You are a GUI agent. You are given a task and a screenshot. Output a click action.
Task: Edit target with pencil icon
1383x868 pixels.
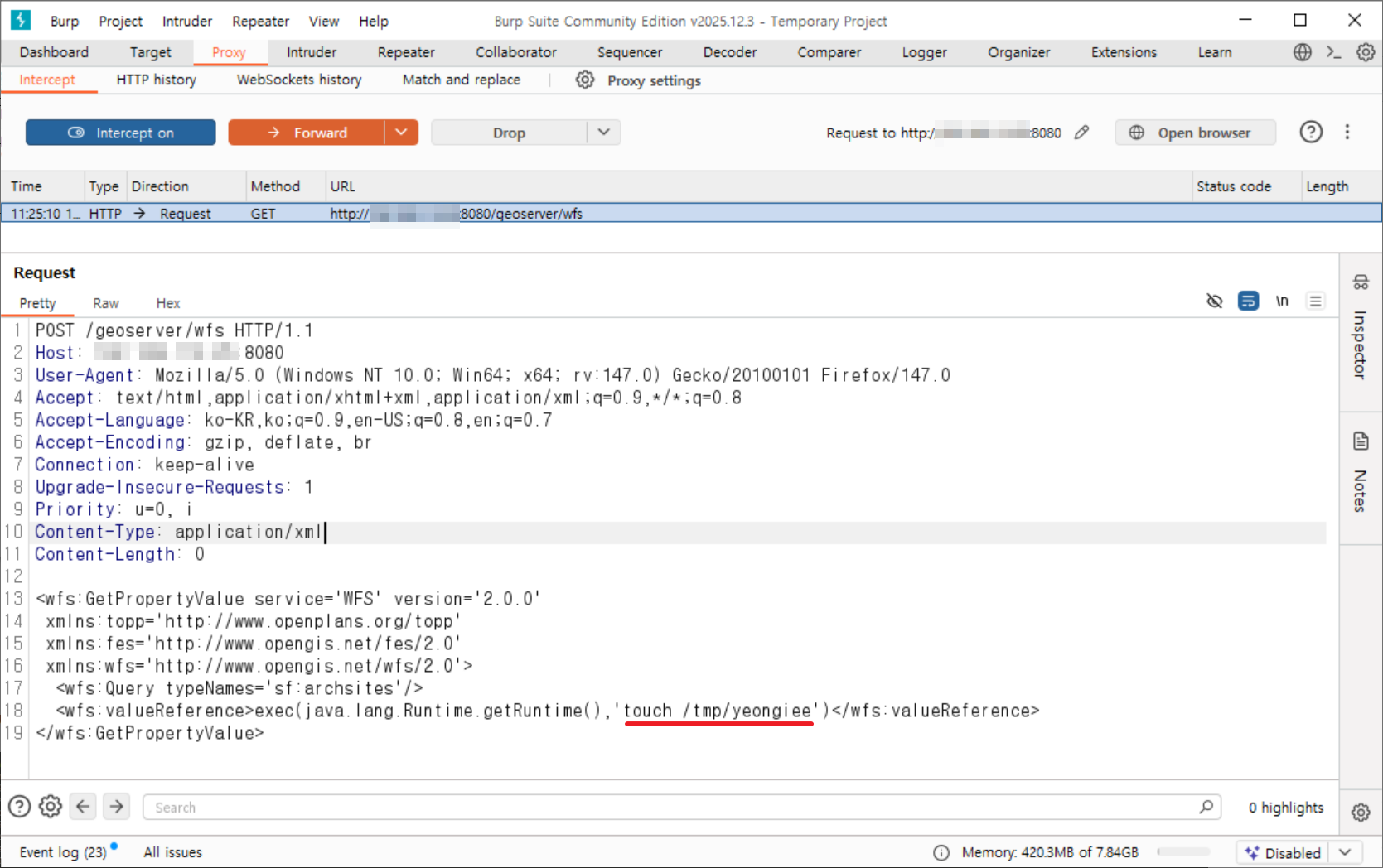click(x=1081, y=133)
